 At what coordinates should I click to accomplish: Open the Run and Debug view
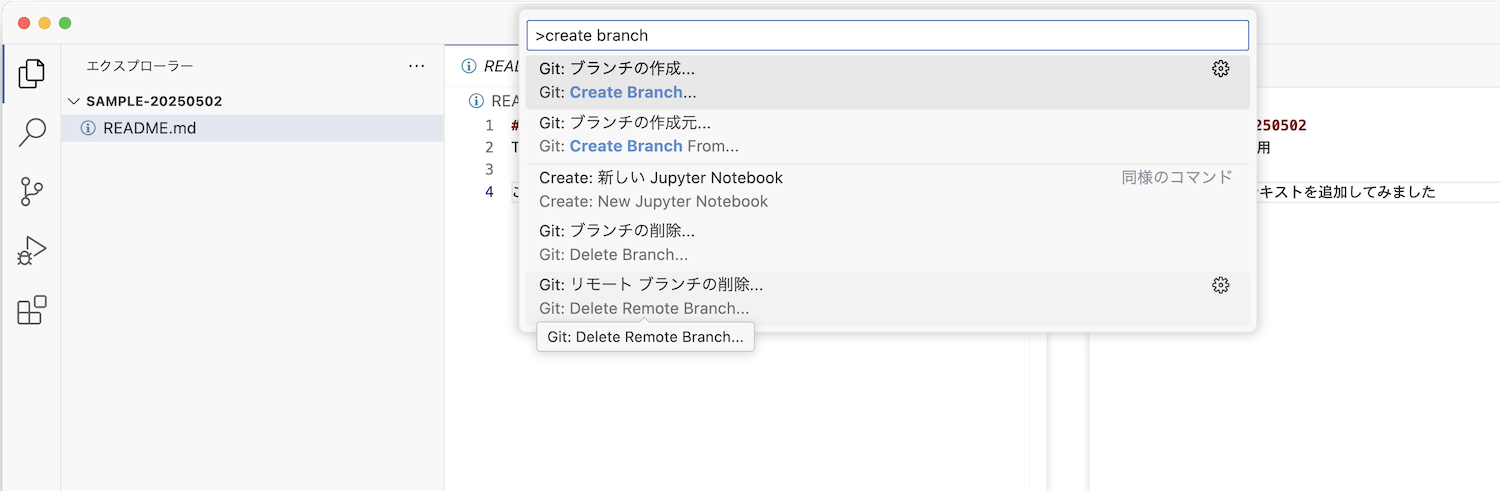pyautogui.click(x=32, y=251)
